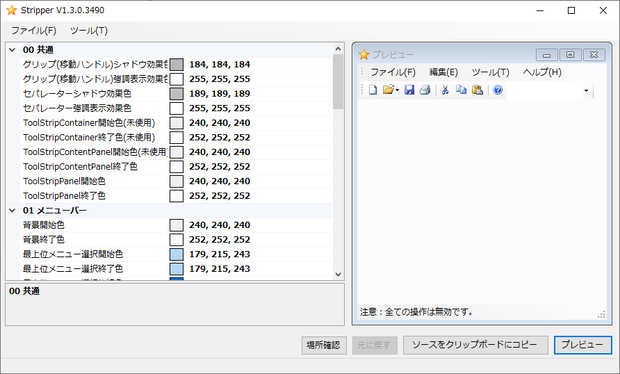The image size is (620, 374).
Task: Click the New document icon in preview toolbar
Action: [372, 90]
